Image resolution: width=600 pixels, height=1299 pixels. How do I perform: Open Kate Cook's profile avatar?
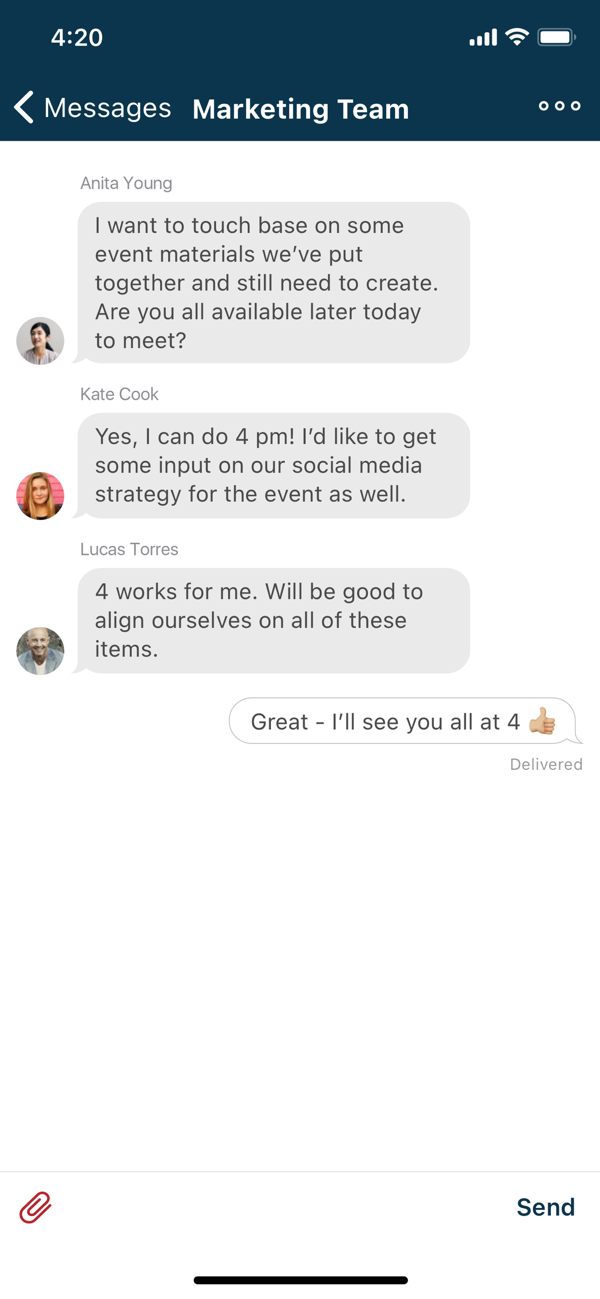pos(40,496)
